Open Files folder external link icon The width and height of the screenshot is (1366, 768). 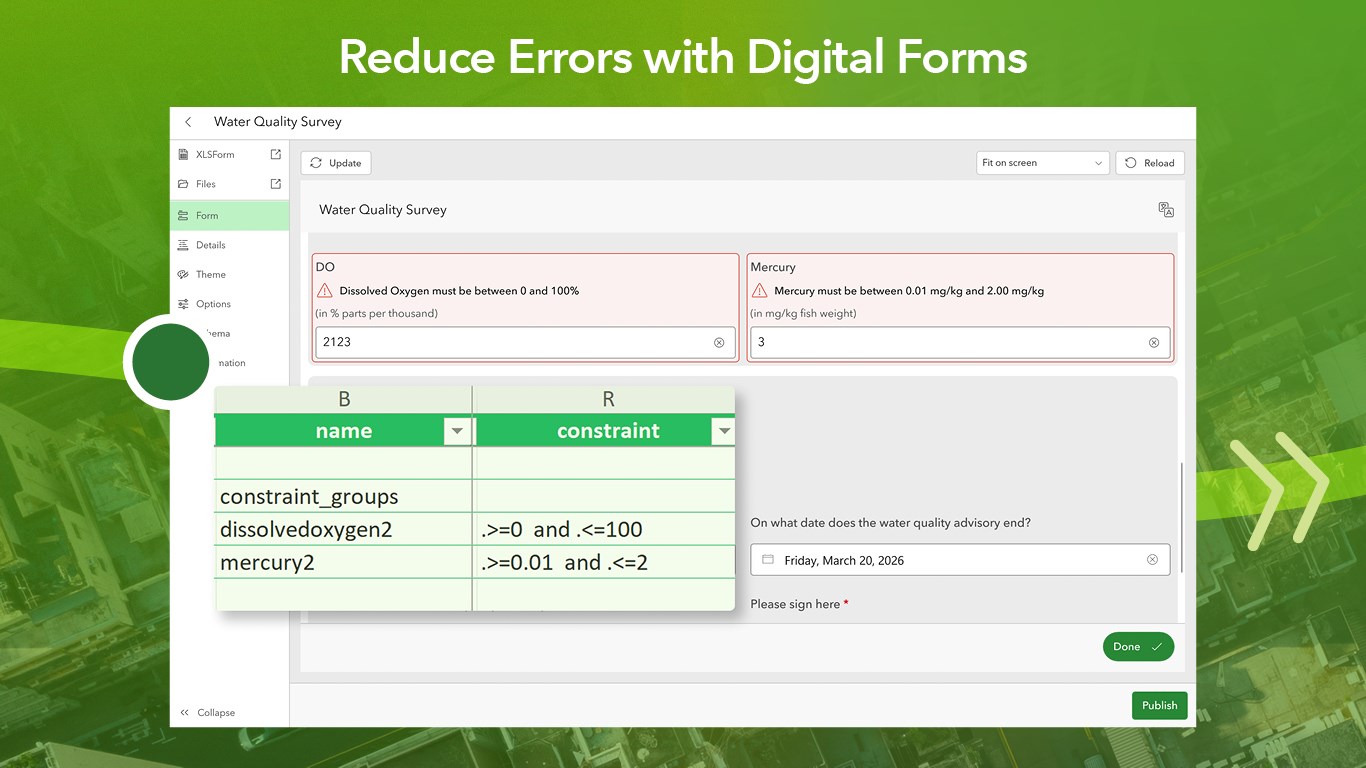click(x=276, y=184)
